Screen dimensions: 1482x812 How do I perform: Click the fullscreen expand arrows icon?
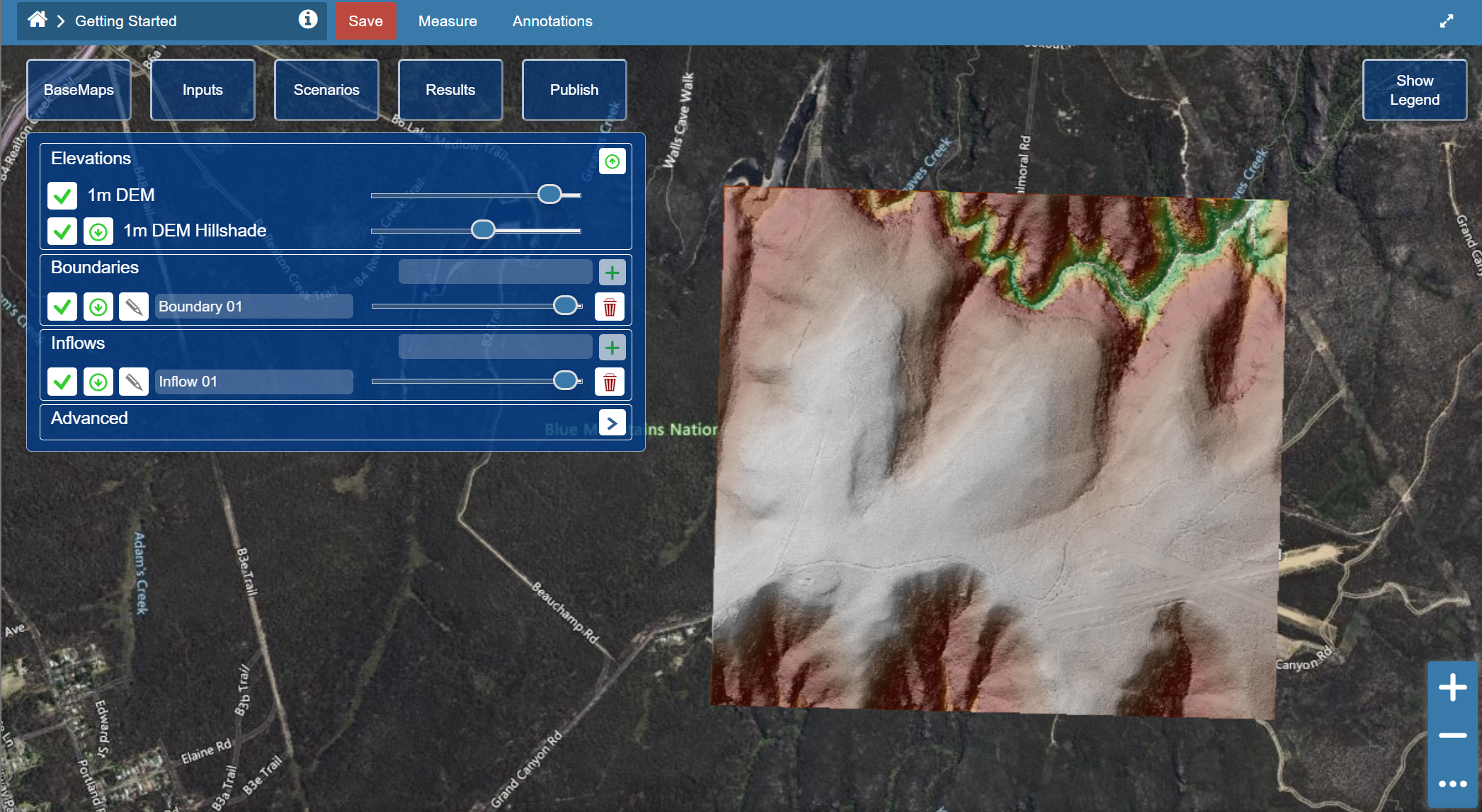1446,21
